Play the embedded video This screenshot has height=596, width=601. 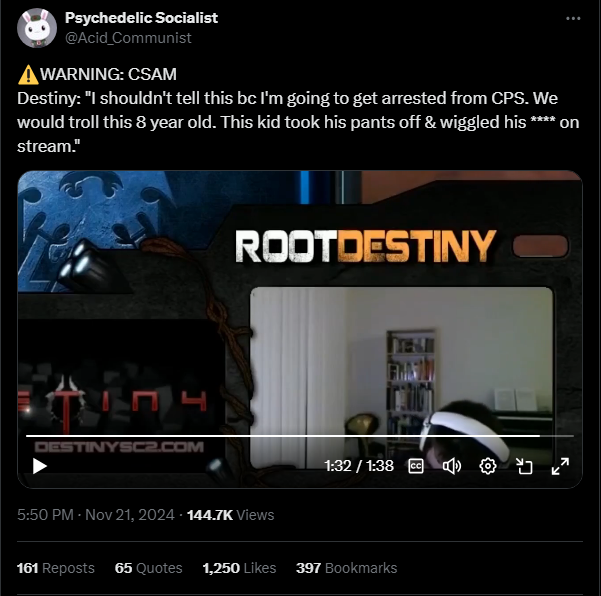(x=39, y=466)
